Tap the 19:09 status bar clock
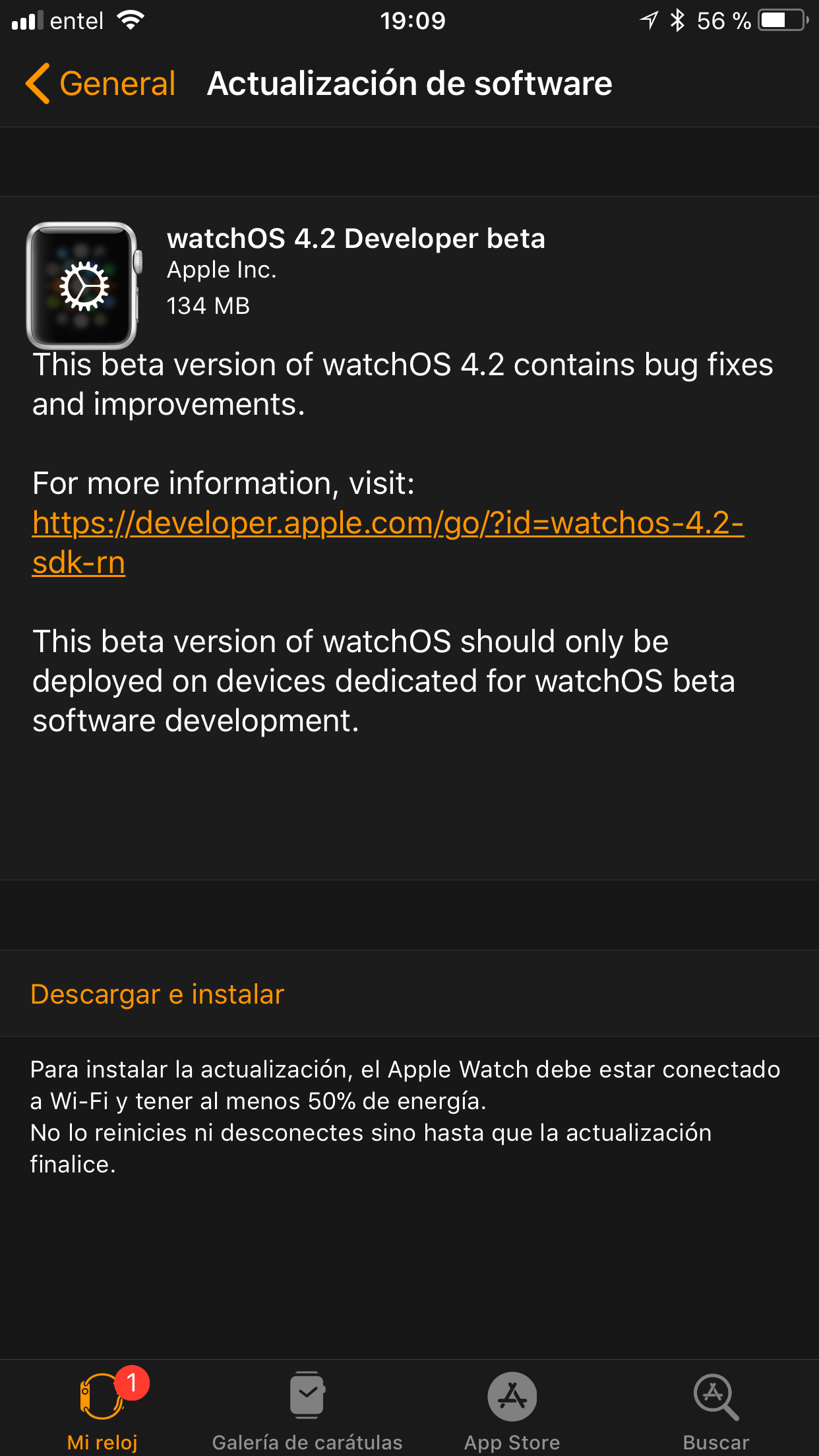The image size is (819, 1456). pyautogui.click(x=413, y=20)
